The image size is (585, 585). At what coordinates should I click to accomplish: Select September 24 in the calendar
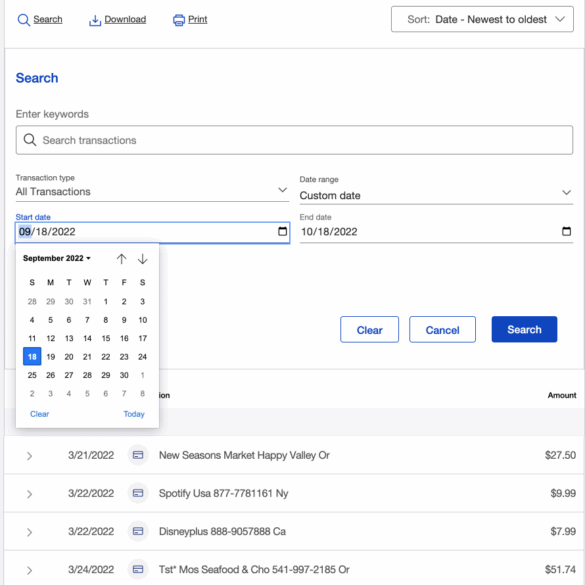[143, 356]
